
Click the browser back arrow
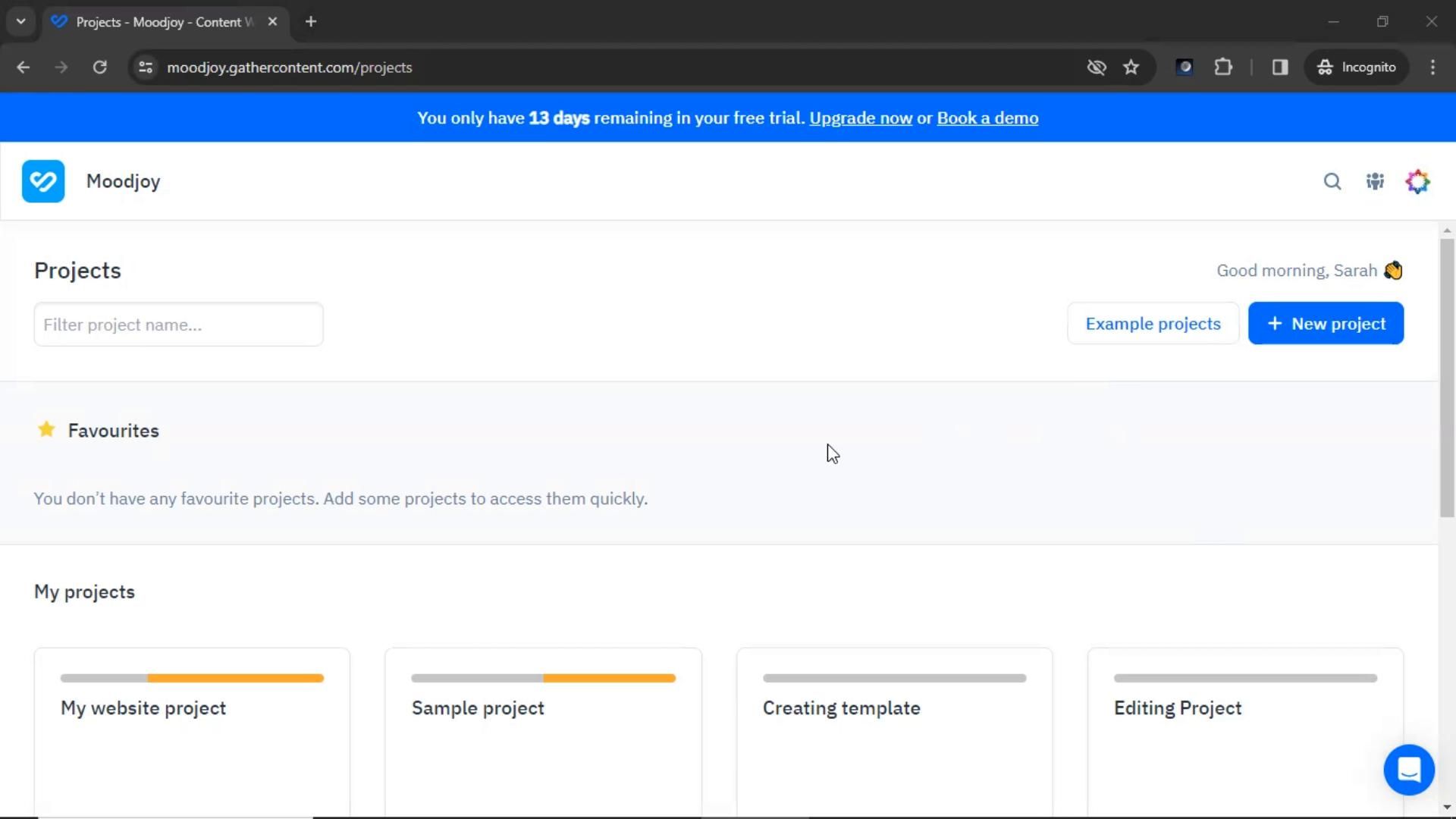[24, 67]
